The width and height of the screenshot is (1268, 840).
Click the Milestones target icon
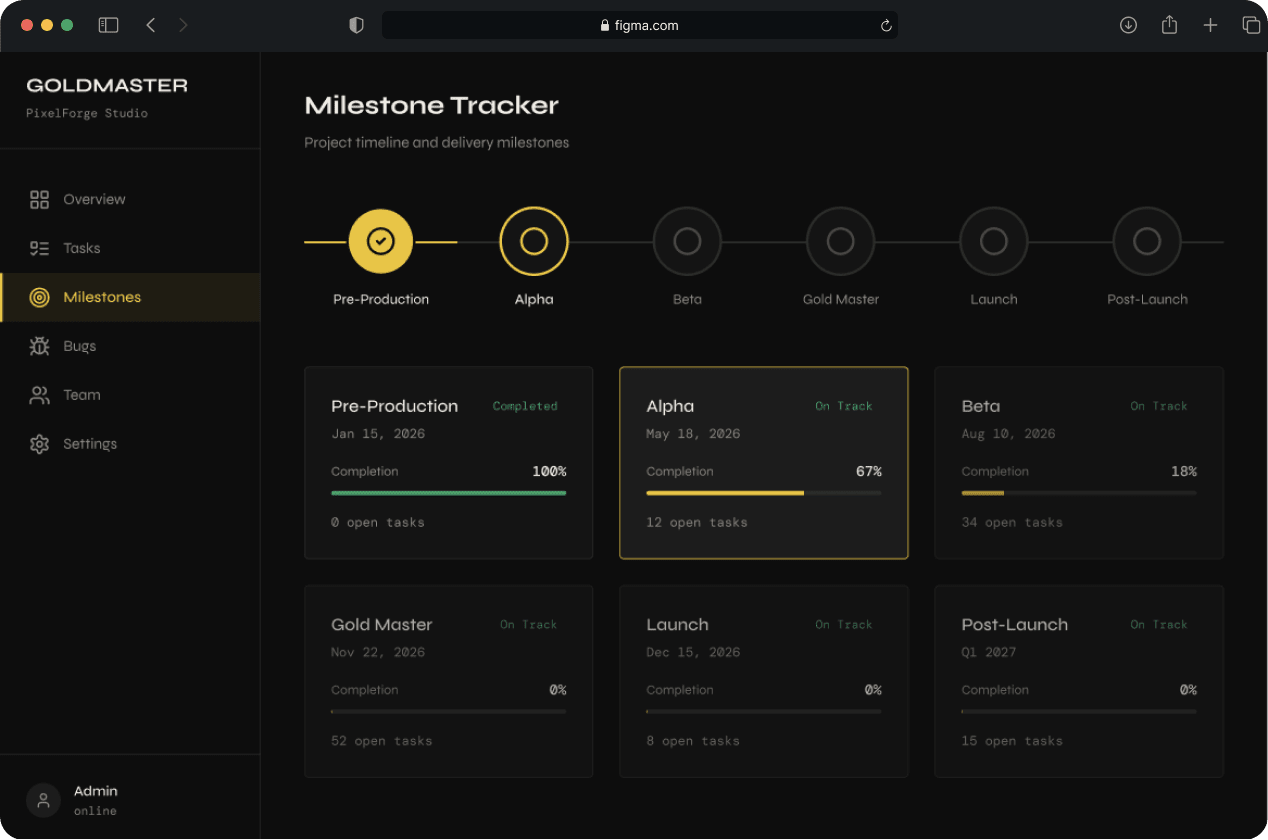click(39, 297)
